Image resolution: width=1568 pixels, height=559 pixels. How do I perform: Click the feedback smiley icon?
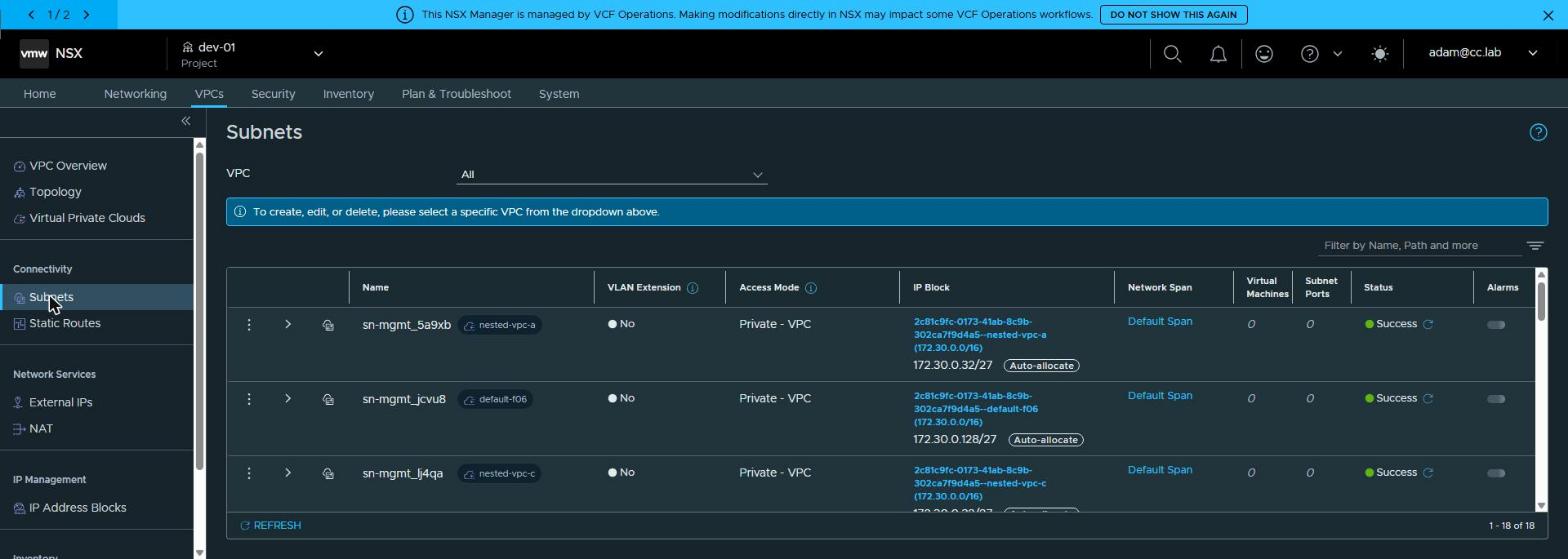click(x=1264, y=54)
